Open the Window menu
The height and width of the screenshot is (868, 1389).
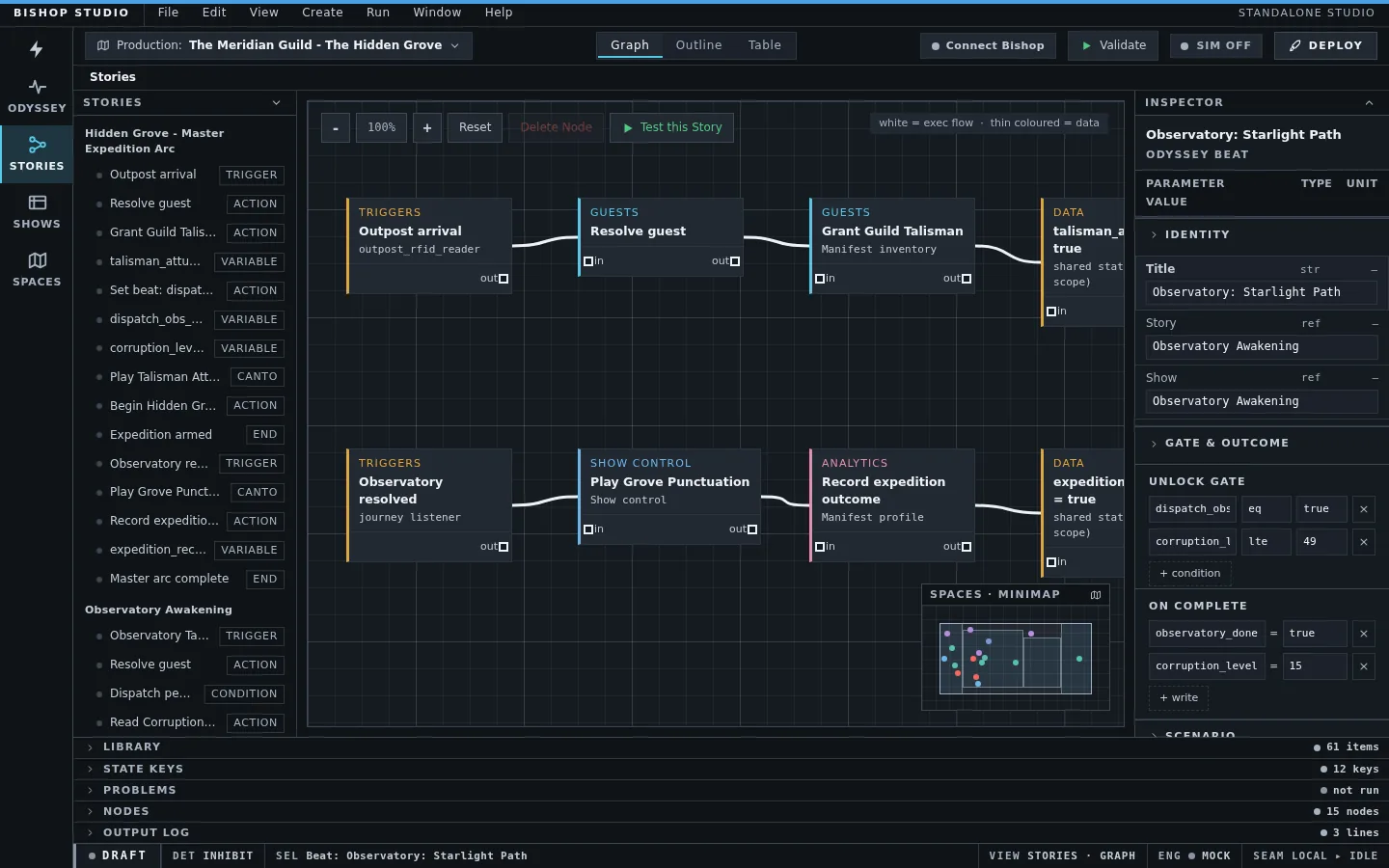[x=437, y=13]
